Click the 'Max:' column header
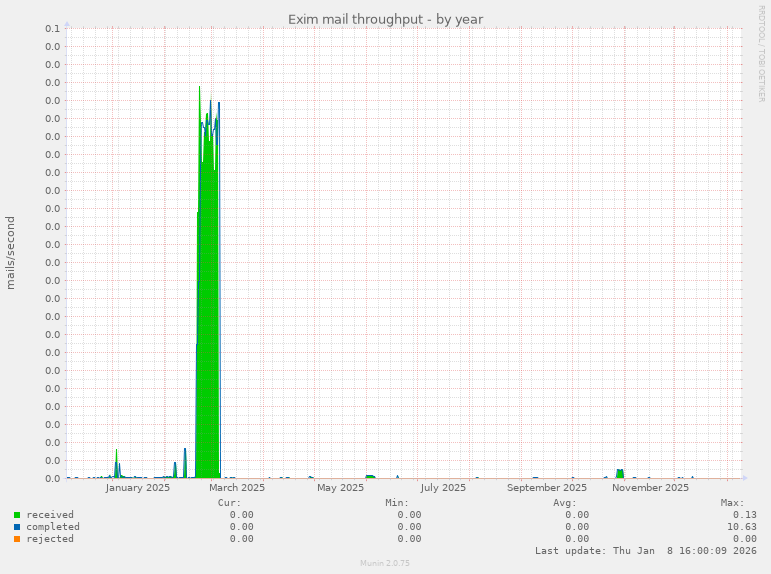The width and height of the screenshot is (771, 574). (733, 503)
